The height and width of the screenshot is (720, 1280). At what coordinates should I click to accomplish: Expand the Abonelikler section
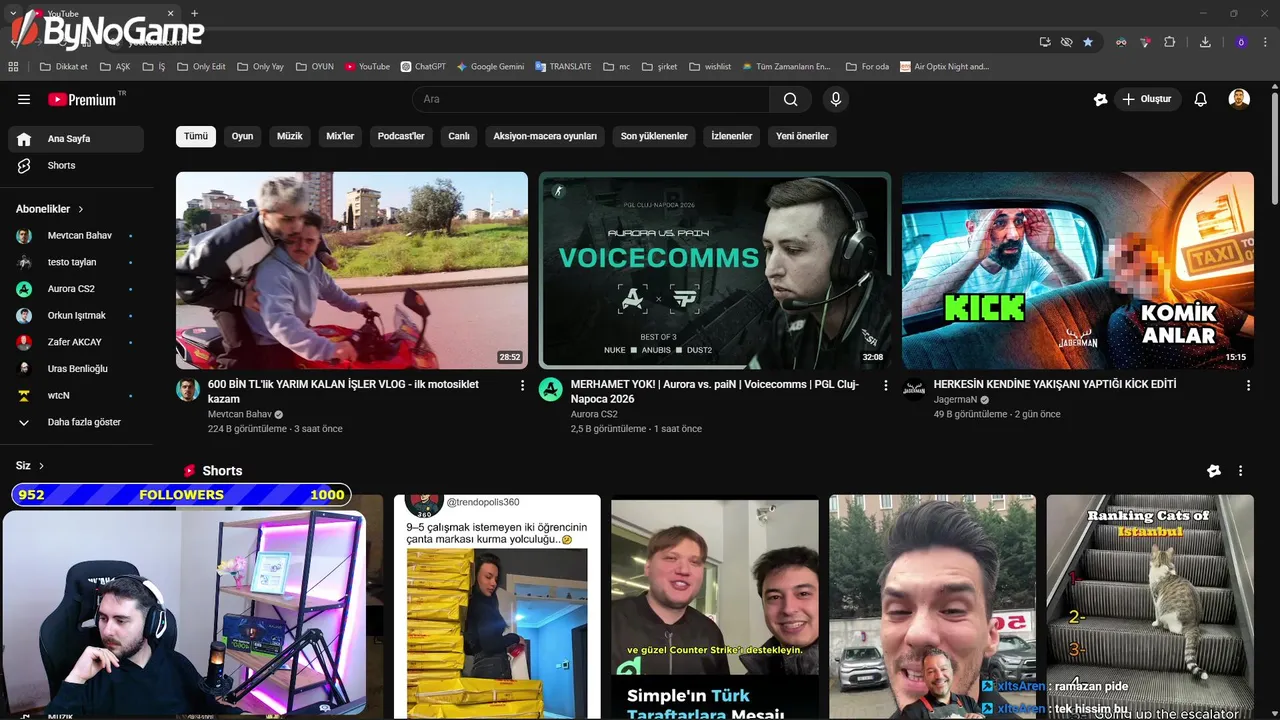pos(50,209)
